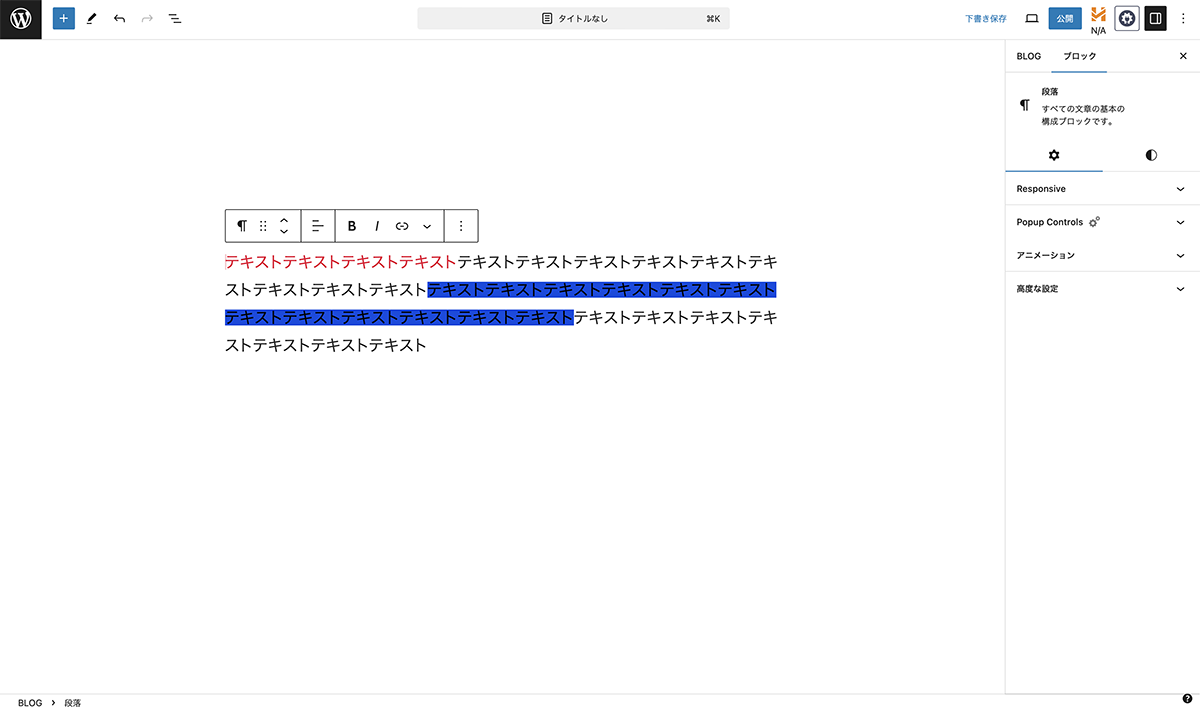The width and height of the screenshot is (1200, 711).
Task: Click the paragraph block type icon
Action: click(242, 226)
